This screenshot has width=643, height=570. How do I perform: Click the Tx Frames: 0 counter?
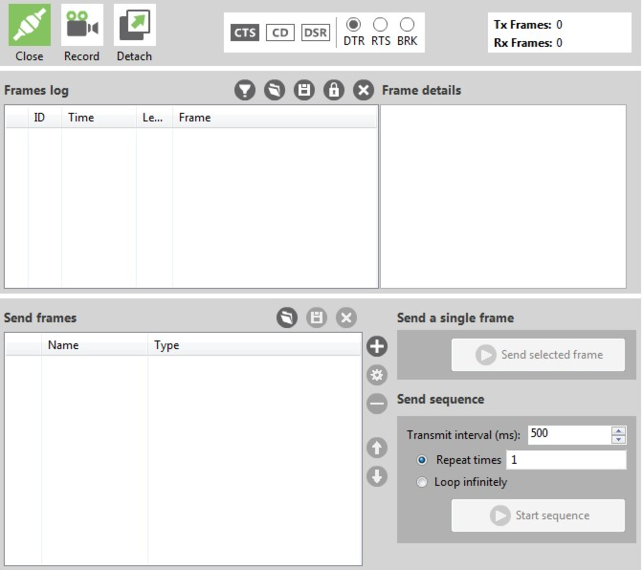coord(528,25)
